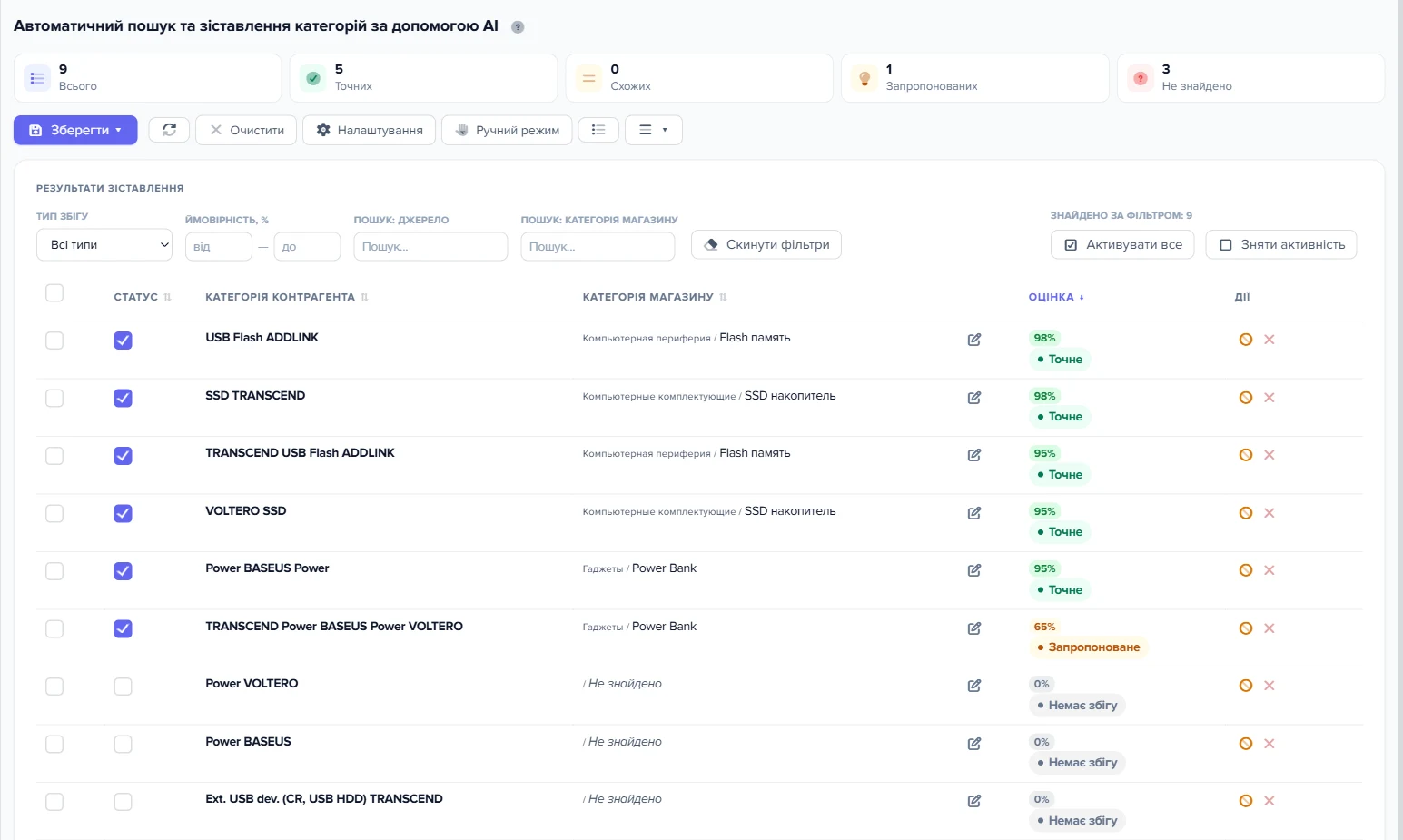
Task: Click Активувати все button
Action: click(1122, 244)
